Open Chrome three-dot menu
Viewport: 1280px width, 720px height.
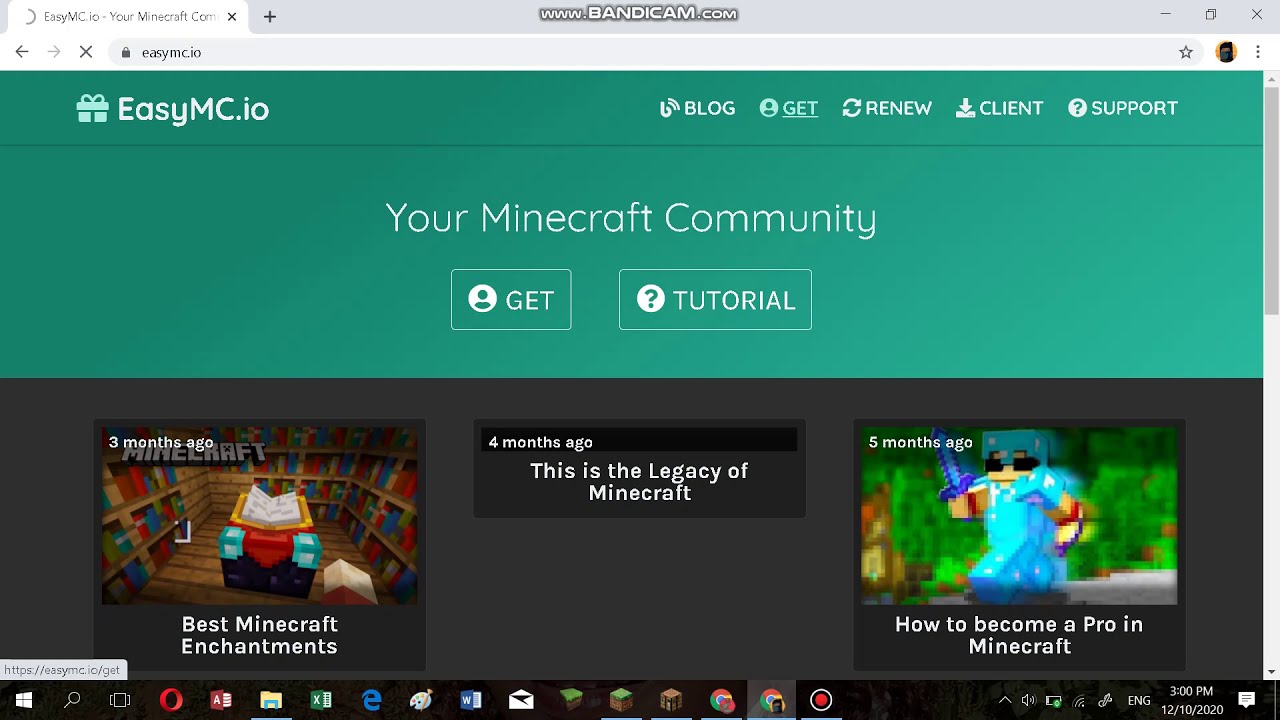pyautogui.click(x=1258, y=52)
